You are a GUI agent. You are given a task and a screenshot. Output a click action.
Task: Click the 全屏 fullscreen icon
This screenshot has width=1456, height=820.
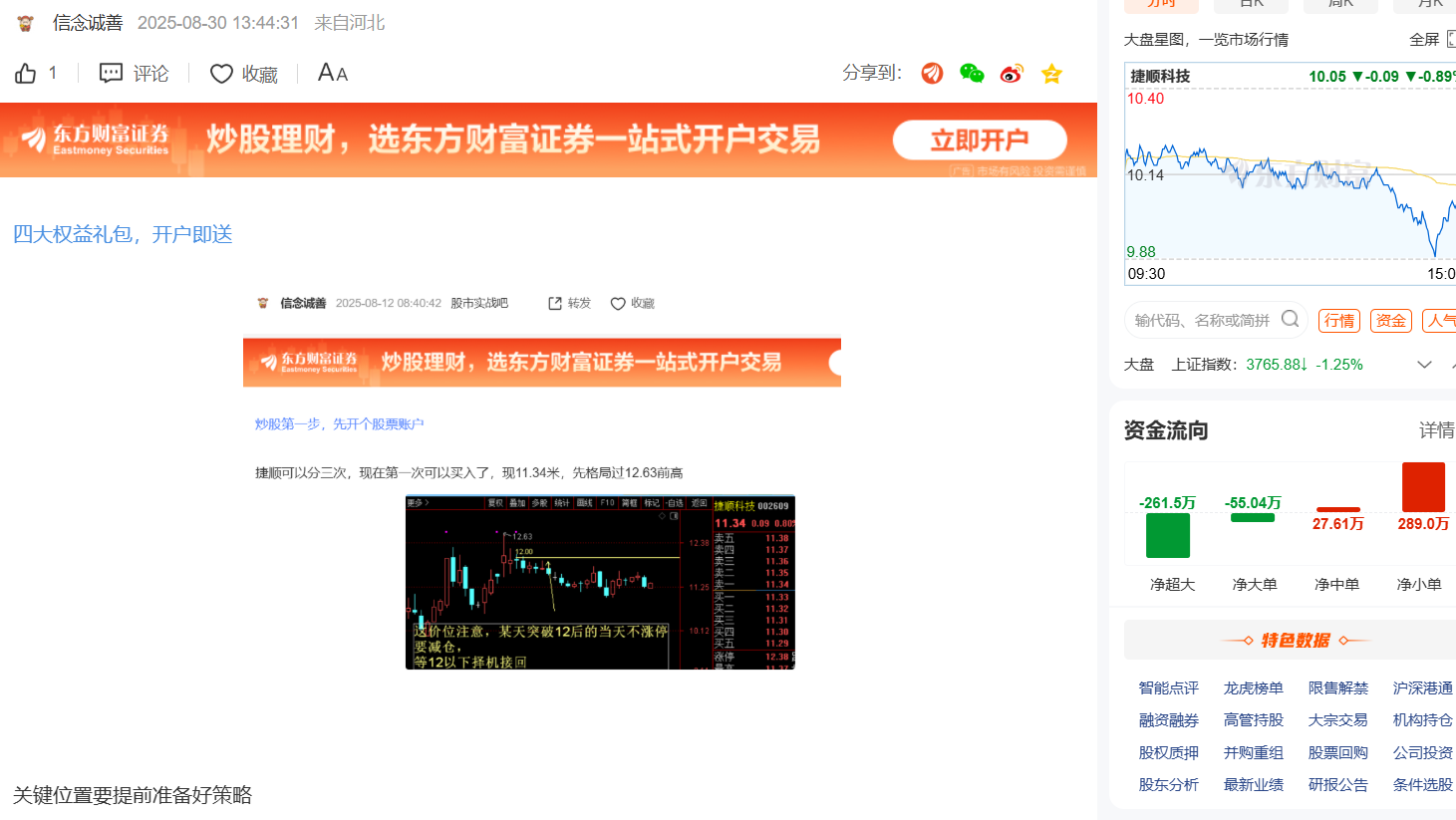pyautogui.click(x=1451, y=39)
